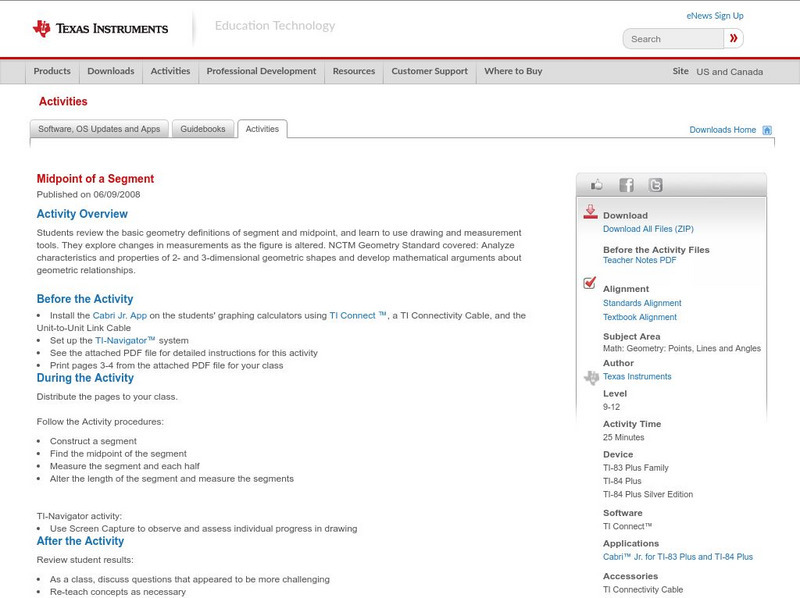800x598 pixels.
Task: Click the TI-83 Plus Family device
Action: coord(636,468)
